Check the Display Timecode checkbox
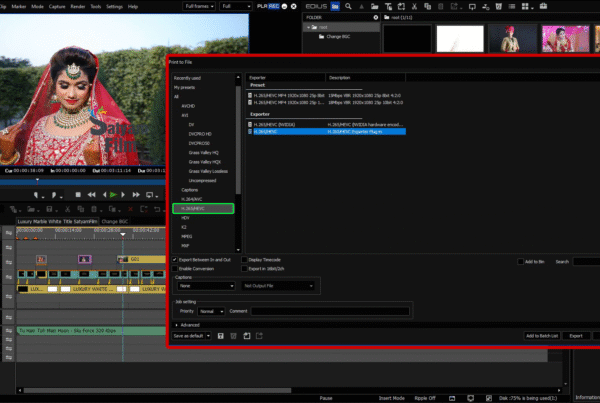Viewport: 600px width, 403px height. pyautogui.click(x=244, y=260)
